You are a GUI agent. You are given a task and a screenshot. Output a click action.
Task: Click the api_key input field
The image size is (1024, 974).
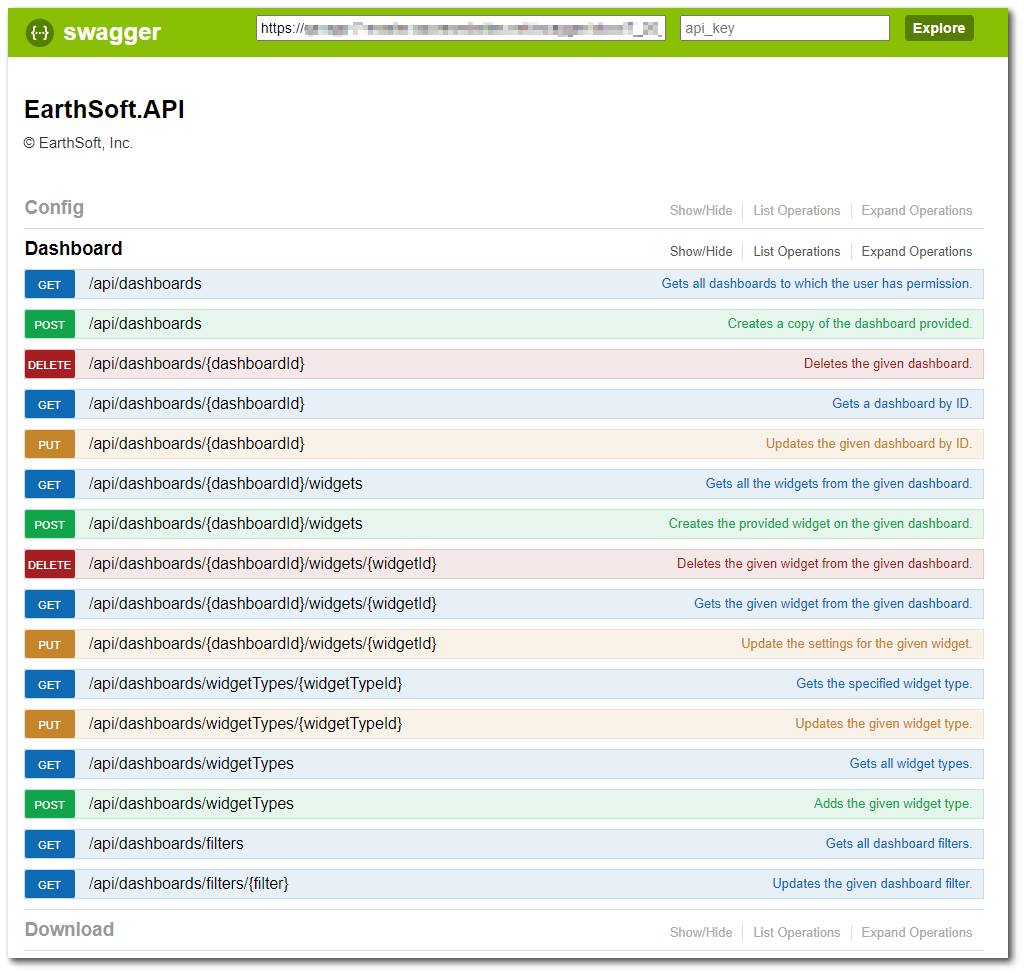[784, 28]
